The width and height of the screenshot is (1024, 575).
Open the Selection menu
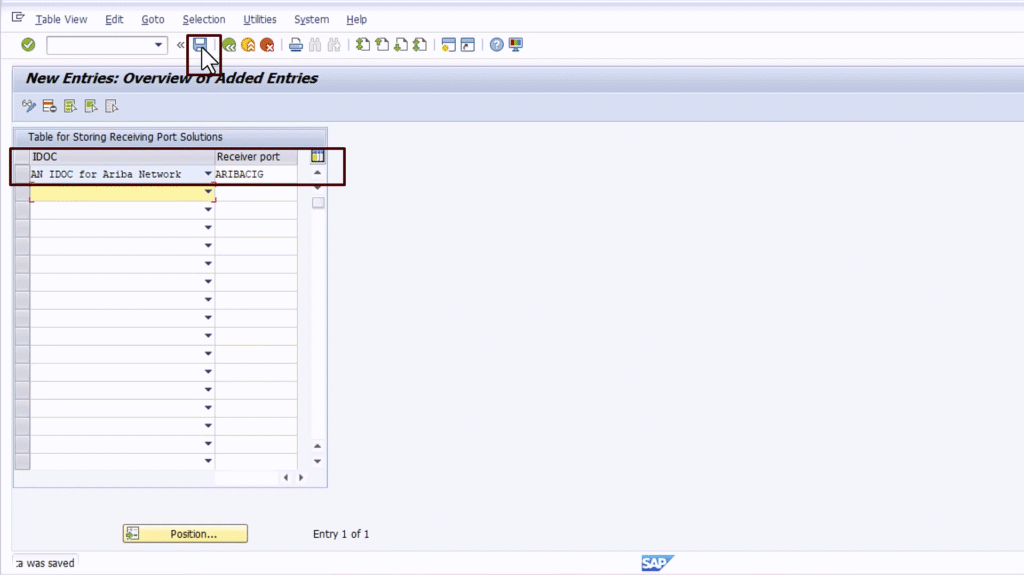click(x=204, y=20)
